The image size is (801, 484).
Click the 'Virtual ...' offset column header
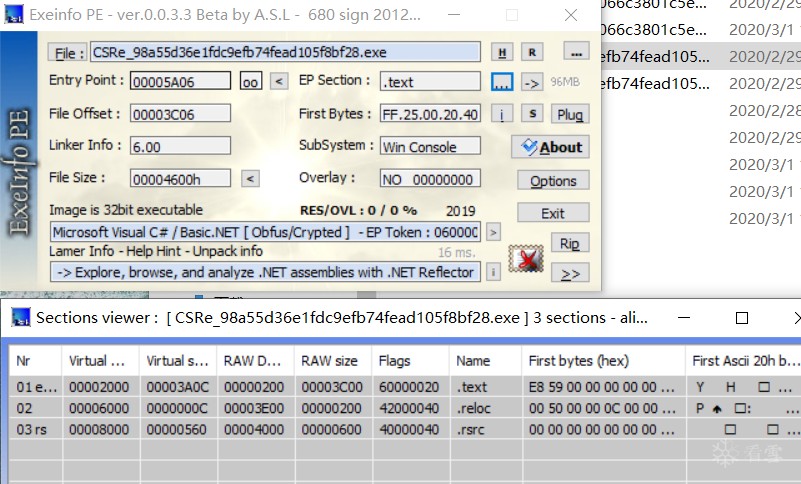tap(100, 360)
